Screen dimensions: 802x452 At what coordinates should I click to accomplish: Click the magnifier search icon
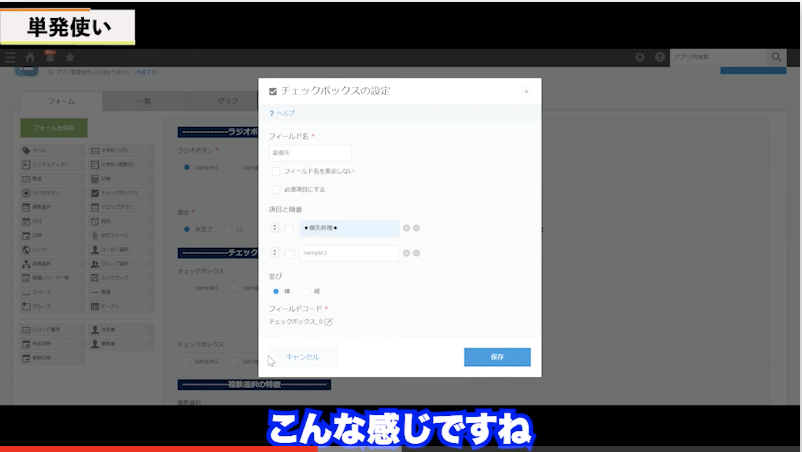[x=776, y=58]
